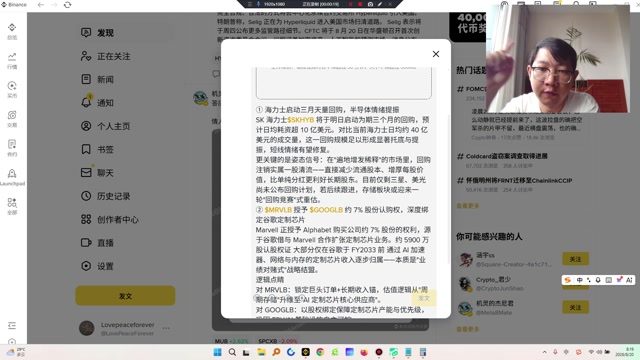Click the weather widget on taskbar
Viewport: 640px width, 360px height.
click(16, 352)
